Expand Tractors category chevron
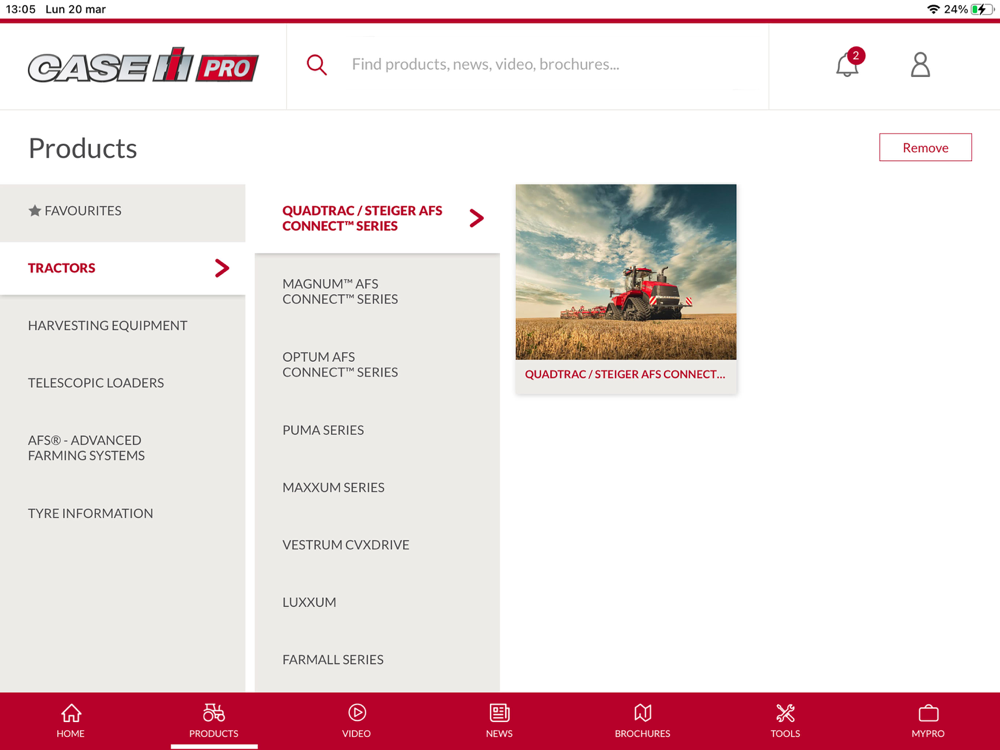The width and height of the screenshot is (1000, 750). click(x=222, y=268)
